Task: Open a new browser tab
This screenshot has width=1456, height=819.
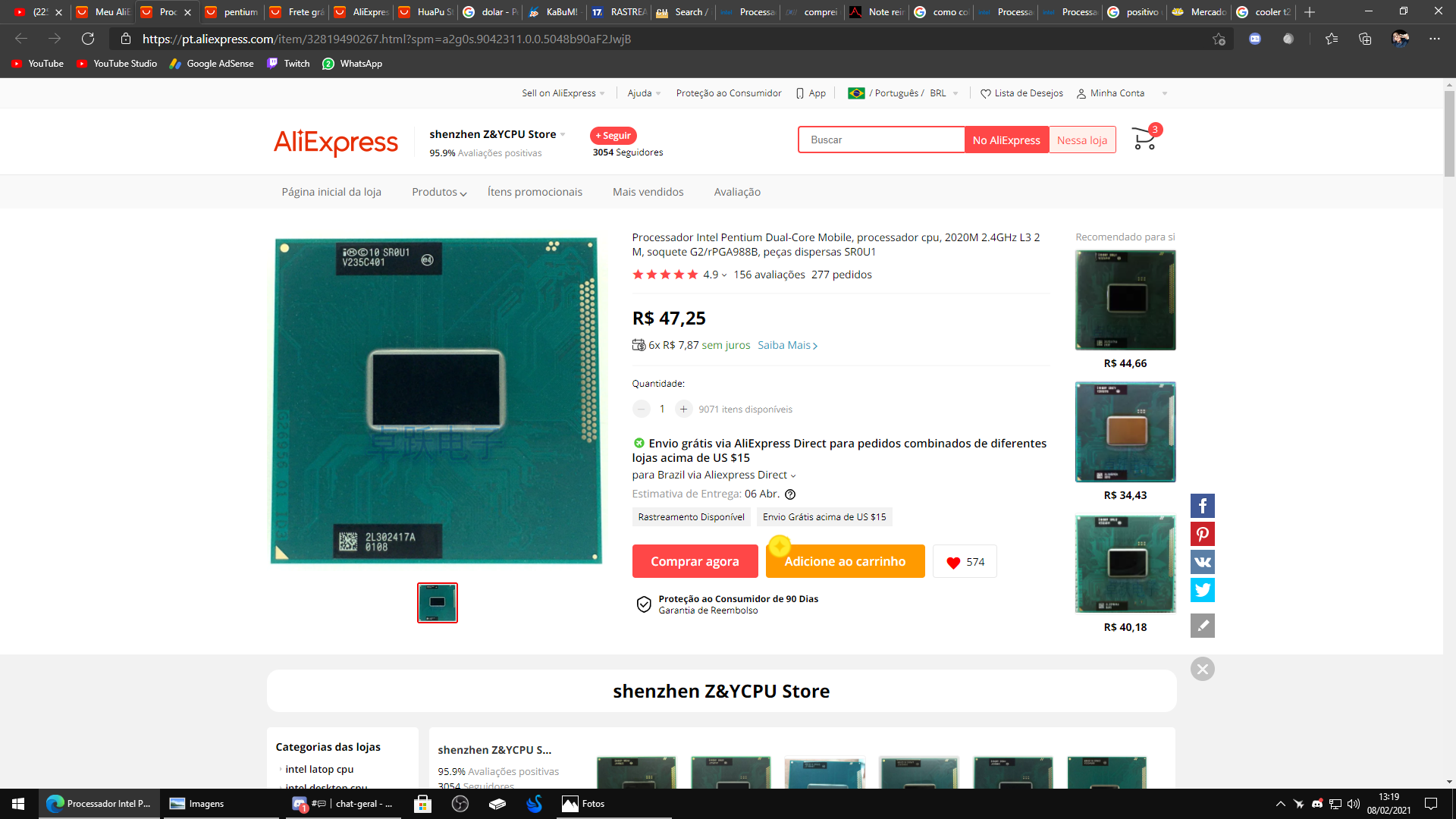Action: [x=1310, y=12]
